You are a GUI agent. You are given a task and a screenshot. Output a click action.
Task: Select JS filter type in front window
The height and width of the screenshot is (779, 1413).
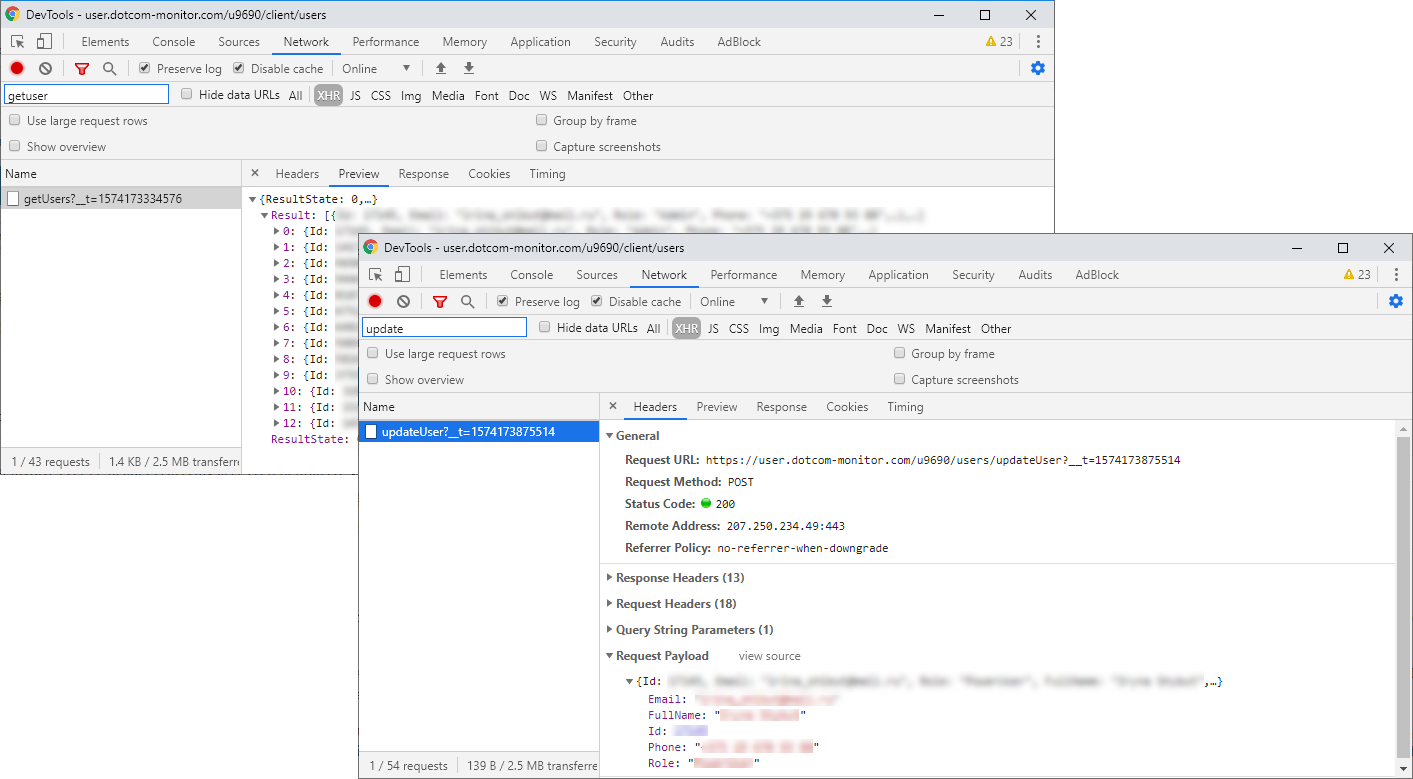pyautogui.click(x=713, y=328)
